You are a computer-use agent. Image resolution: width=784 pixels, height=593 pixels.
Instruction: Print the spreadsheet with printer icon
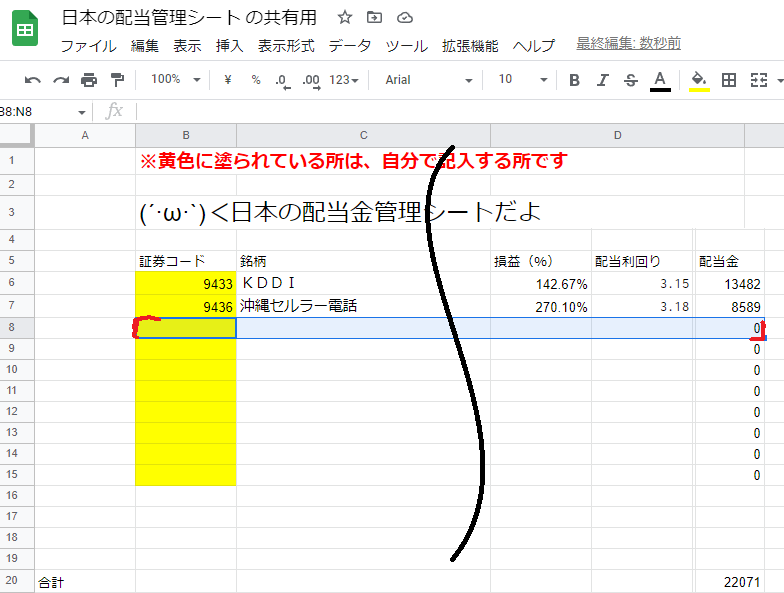point(89,80)
